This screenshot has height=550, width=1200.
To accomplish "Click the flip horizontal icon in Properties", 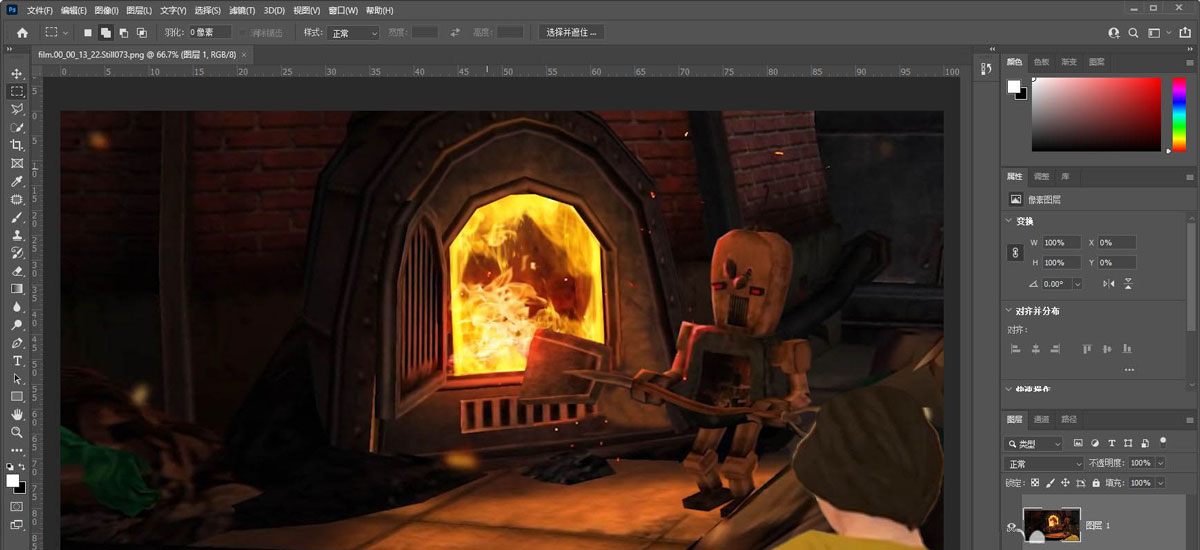I will coord(1109,284).
